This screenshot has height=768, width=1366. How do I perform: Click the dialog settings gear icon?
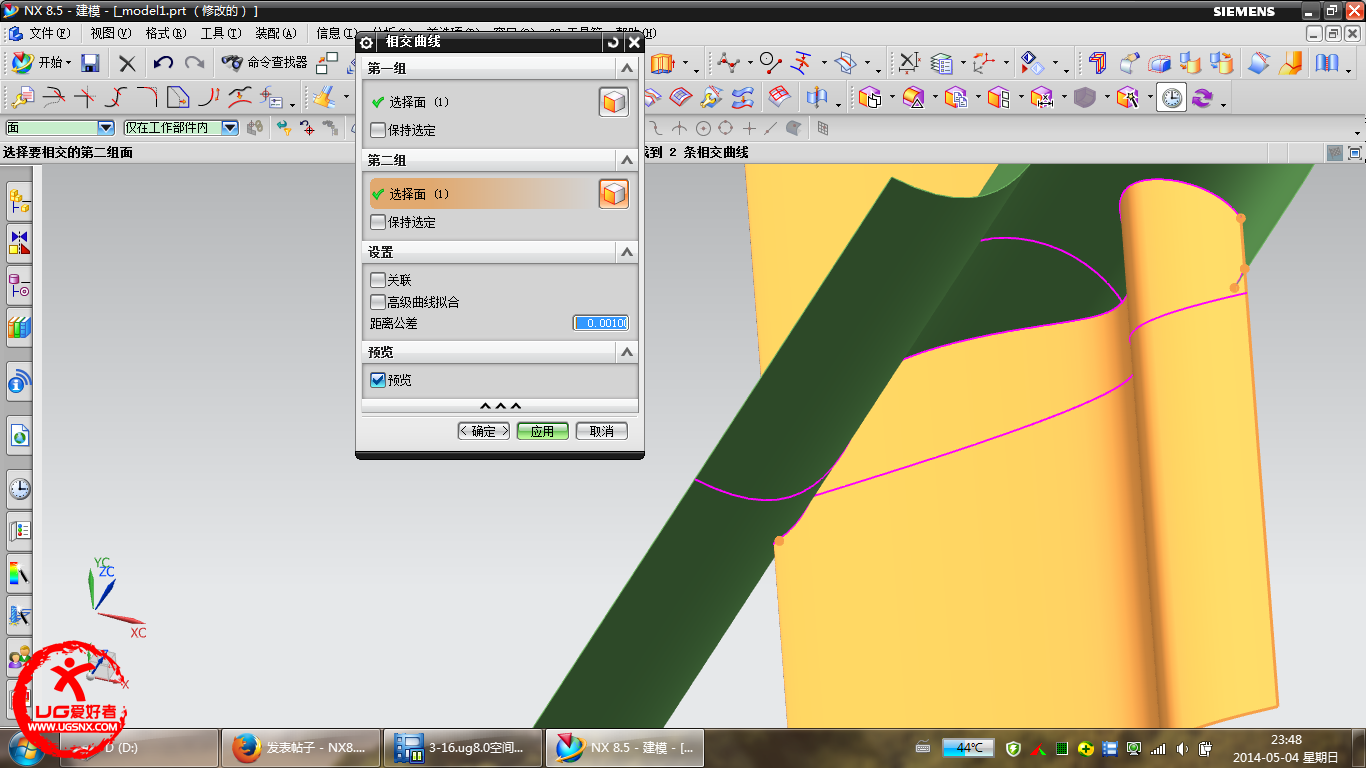click(366, 43)
